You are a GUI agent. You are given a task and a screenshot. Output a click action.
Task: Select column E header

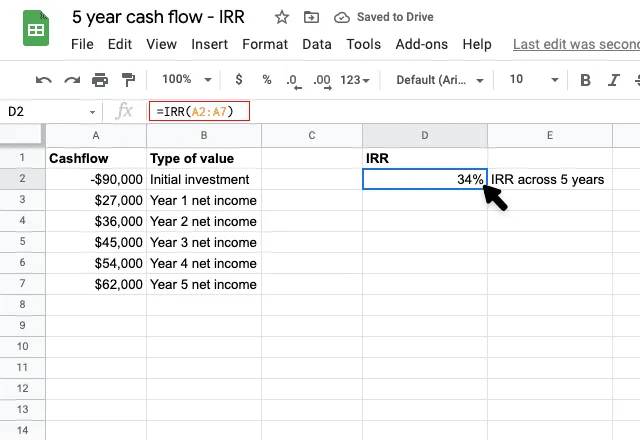pyautogui.click(x=550, y=136)
